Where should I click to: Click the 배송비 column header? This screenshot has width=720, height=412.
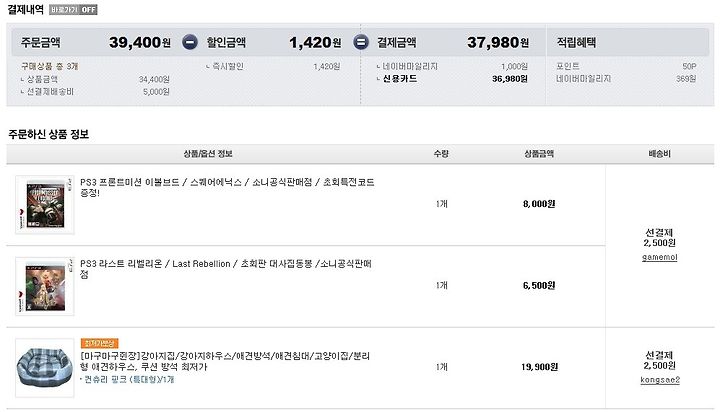tap(659, 154)
